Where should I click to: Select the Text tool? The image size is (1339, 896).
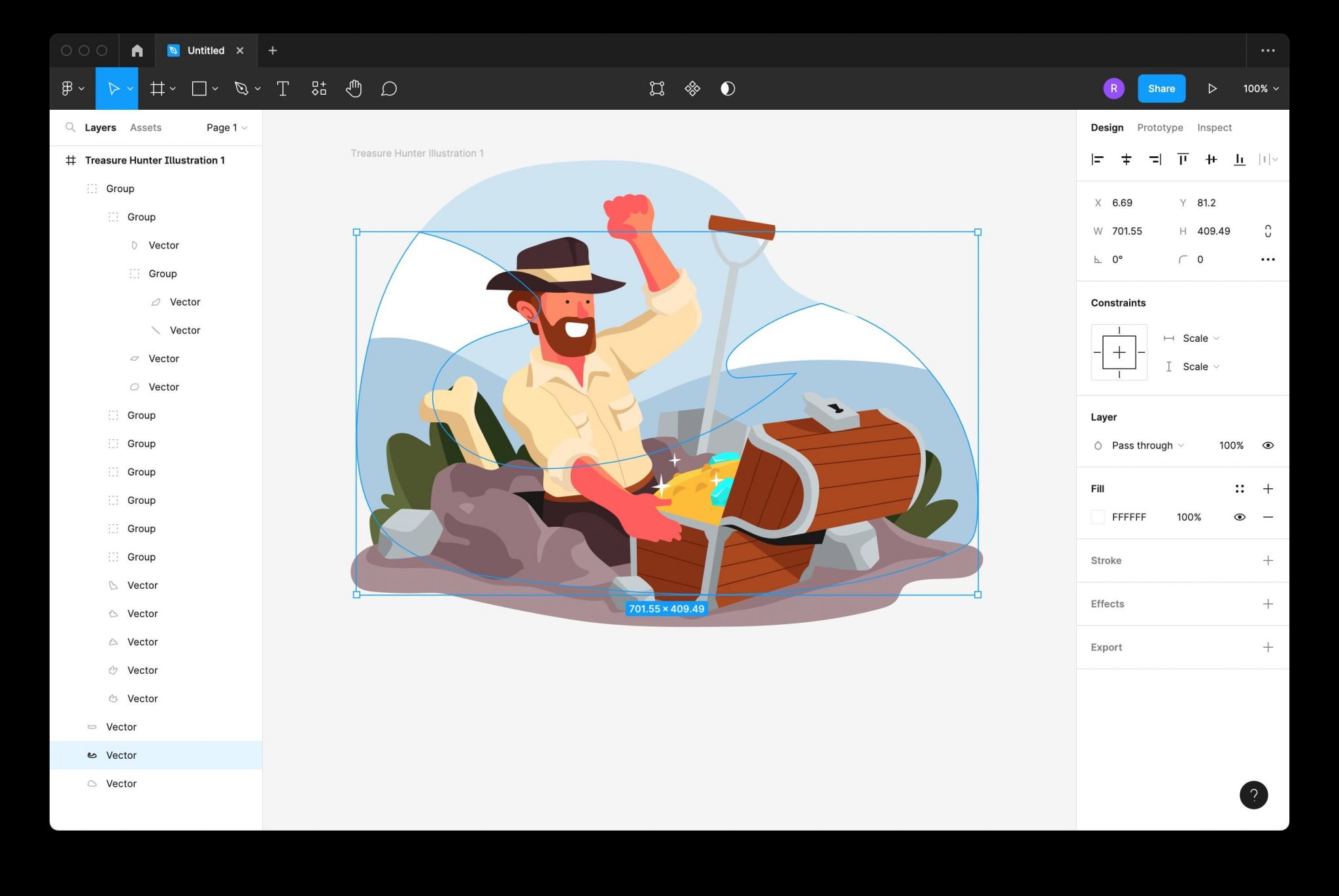coord(283,88)
